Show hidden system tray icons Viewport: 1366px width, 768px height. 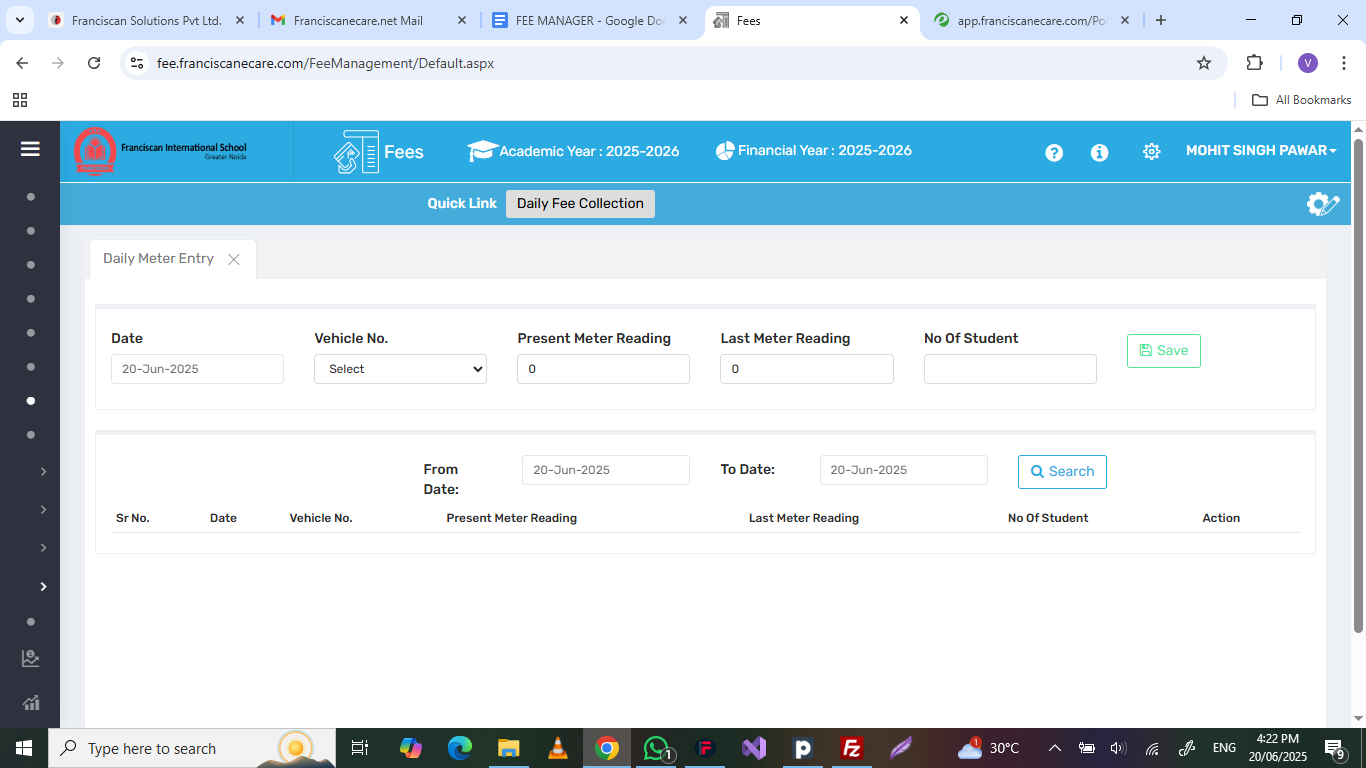1054,748
